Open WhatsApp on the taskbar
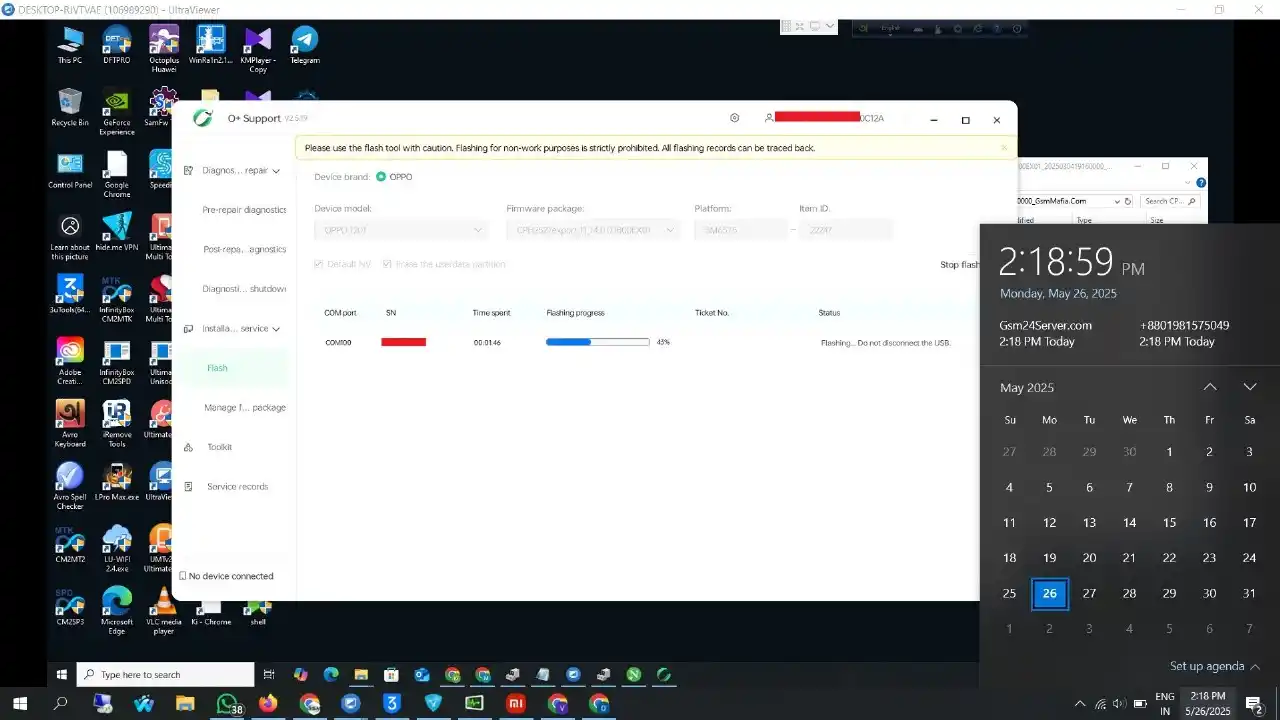The width and height of the screenshot is (1280, 720). 228,704
